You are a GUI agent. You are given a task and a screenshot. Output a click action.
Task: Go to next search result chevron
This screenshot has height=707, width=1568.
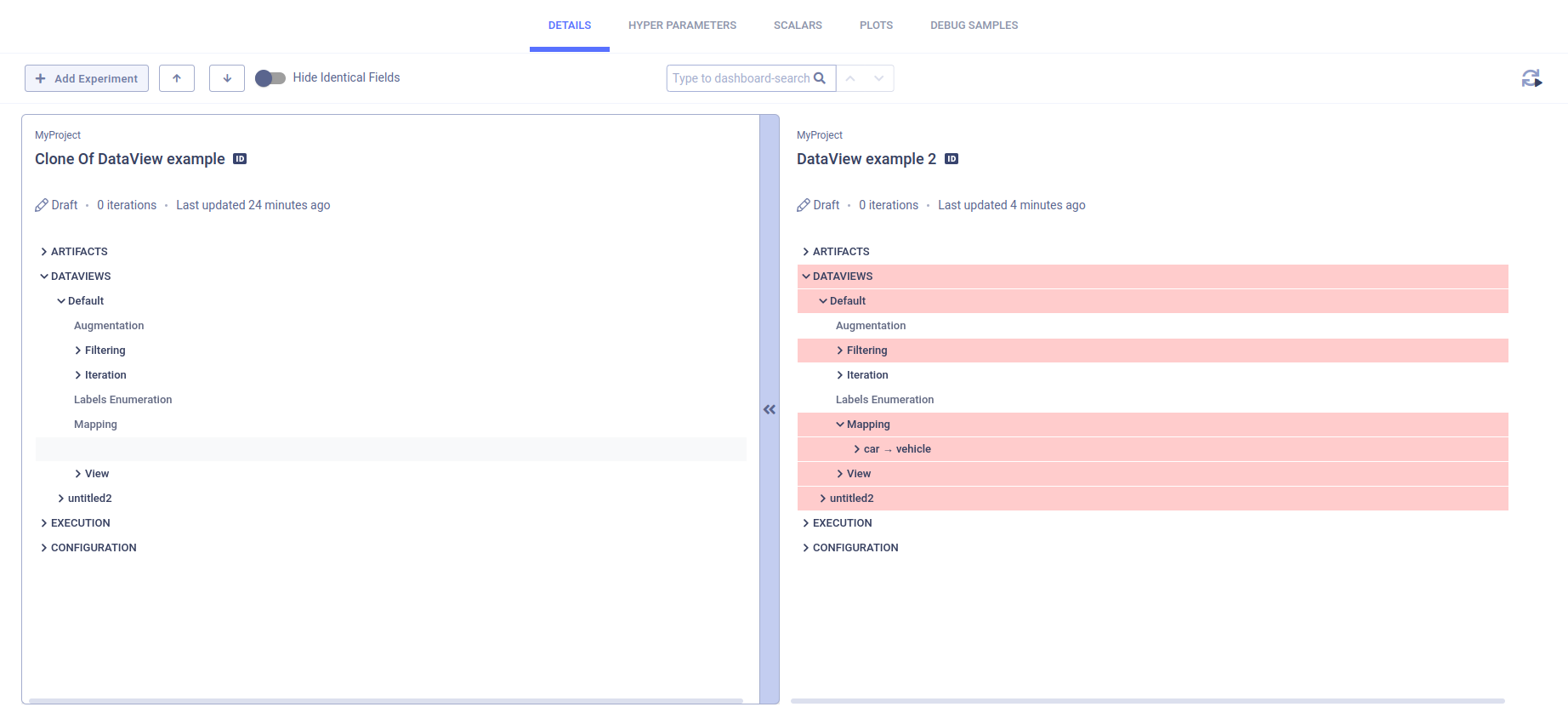click(879, 78)
